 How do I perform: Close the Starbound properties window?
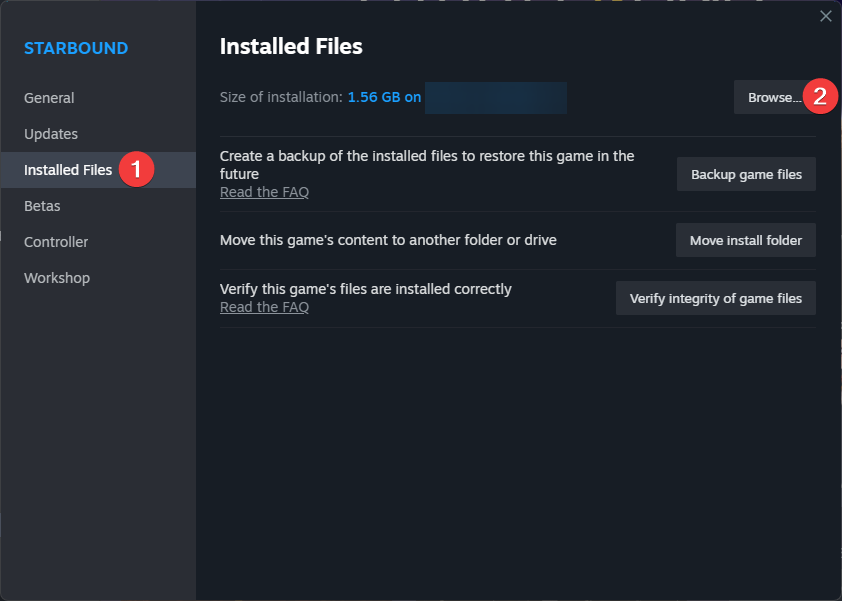825,16
